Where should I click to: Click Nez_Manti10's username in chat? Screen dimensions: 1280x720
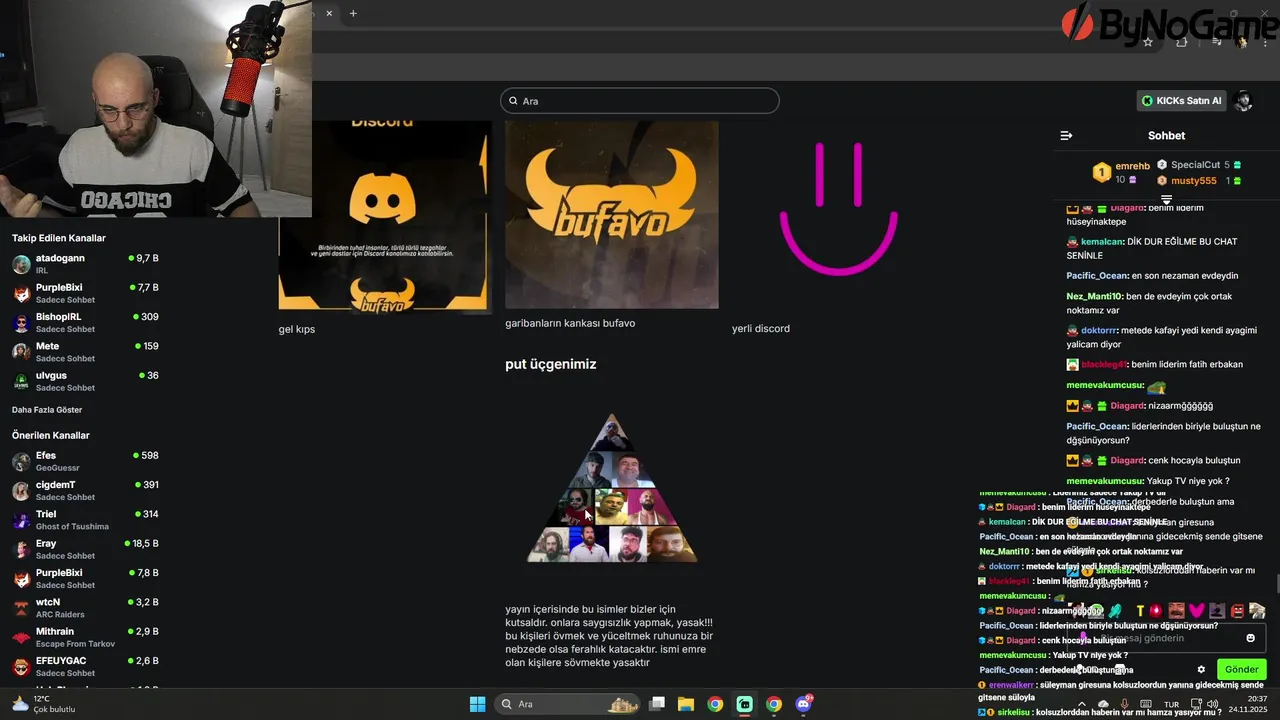(x=1094, y=296)
